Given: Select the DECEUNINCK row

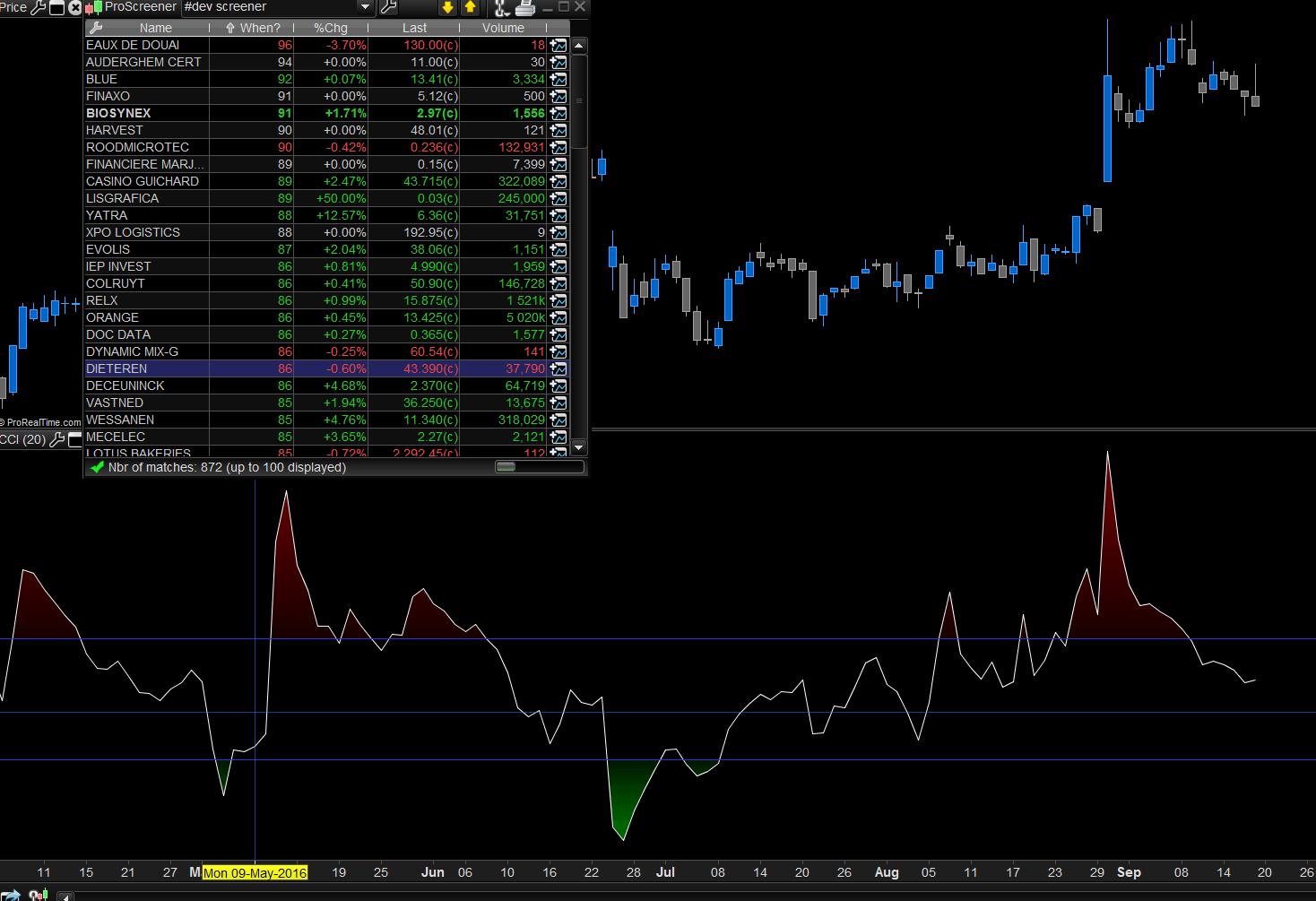Looking at the screenshot, I should click(327, 386).
